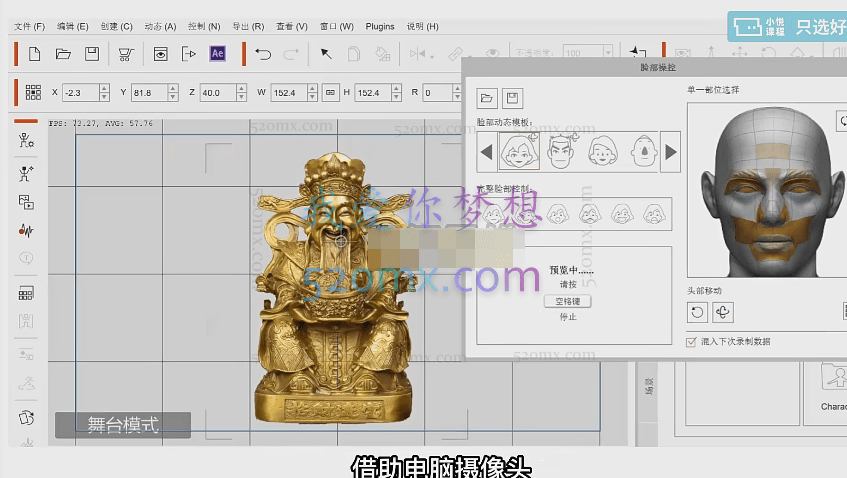Viewport: 847px width, 478px height.
Task: Click the layered image sidebar icon
Action: pyautogui.click(x=26, y=202)
